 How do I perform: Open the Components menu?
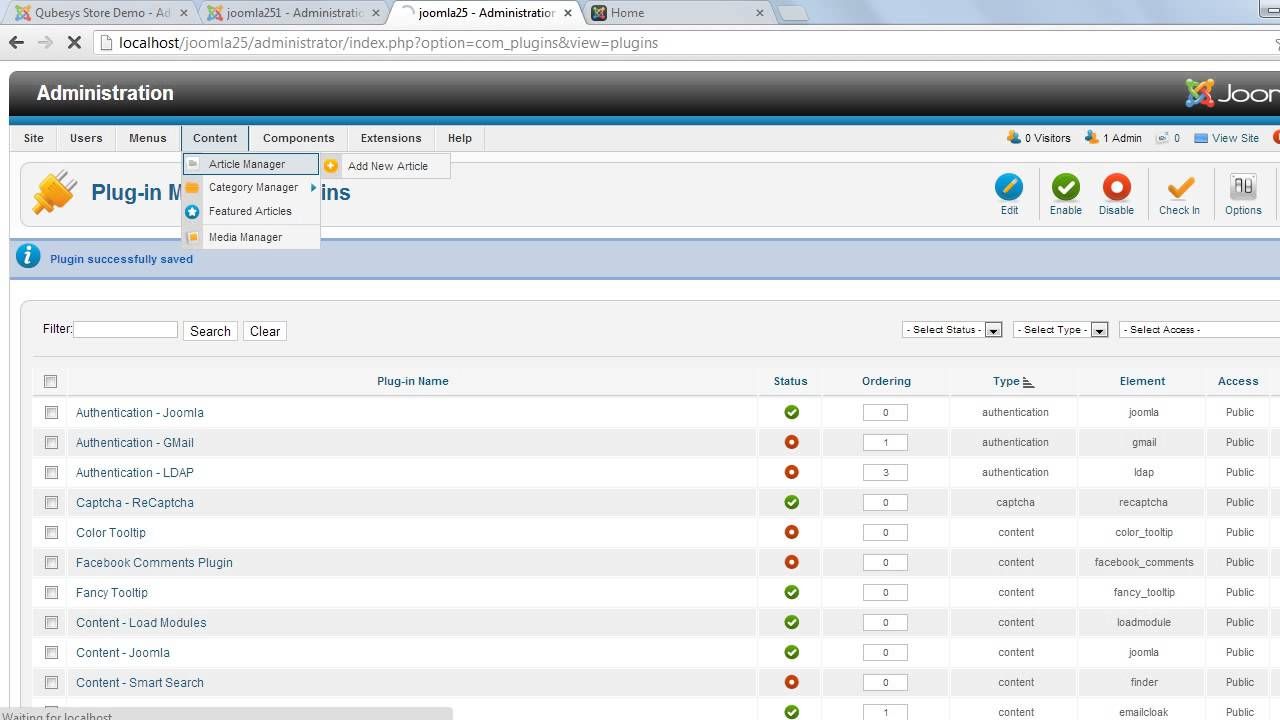[x=298, y=138]
